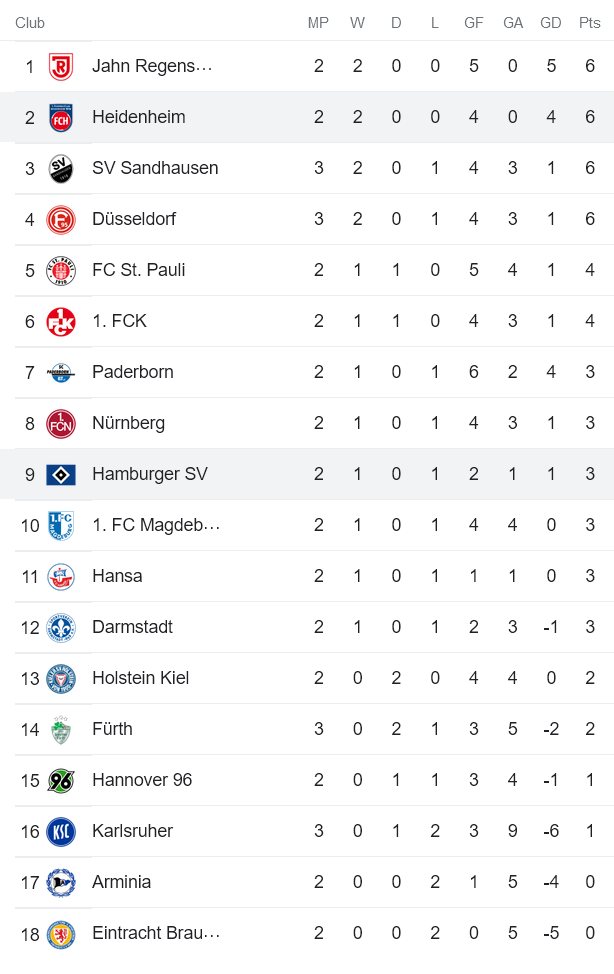This screenshot has height=974, width=614.
Task: Open the Holstein Kiel logo
Action: pos(61,677)
